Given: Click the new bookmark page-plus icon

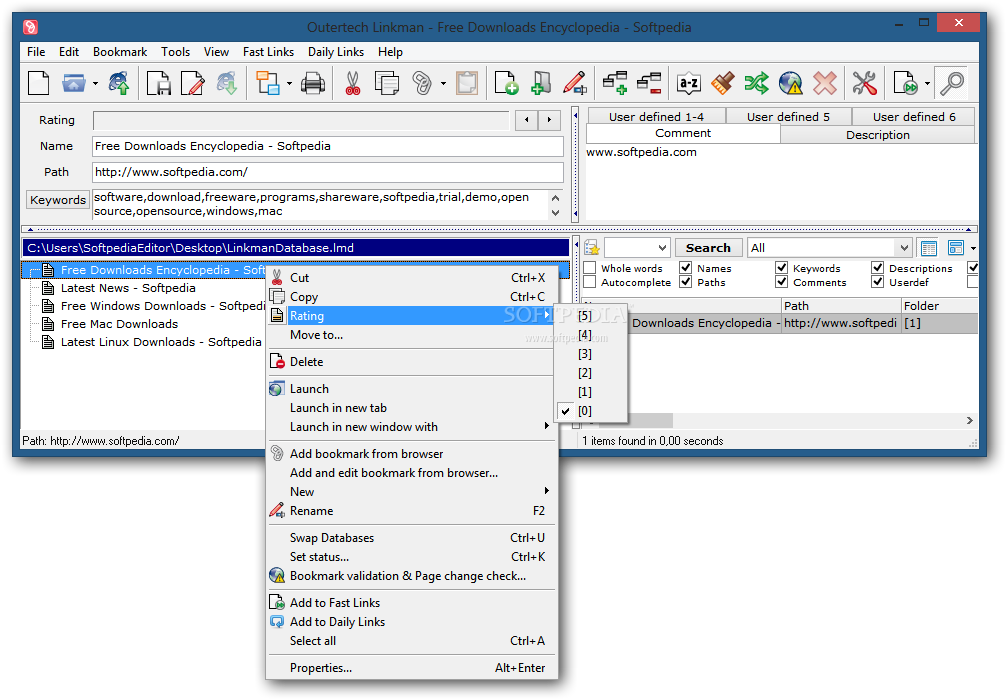Looking at the screenshot, I should 506,83.
